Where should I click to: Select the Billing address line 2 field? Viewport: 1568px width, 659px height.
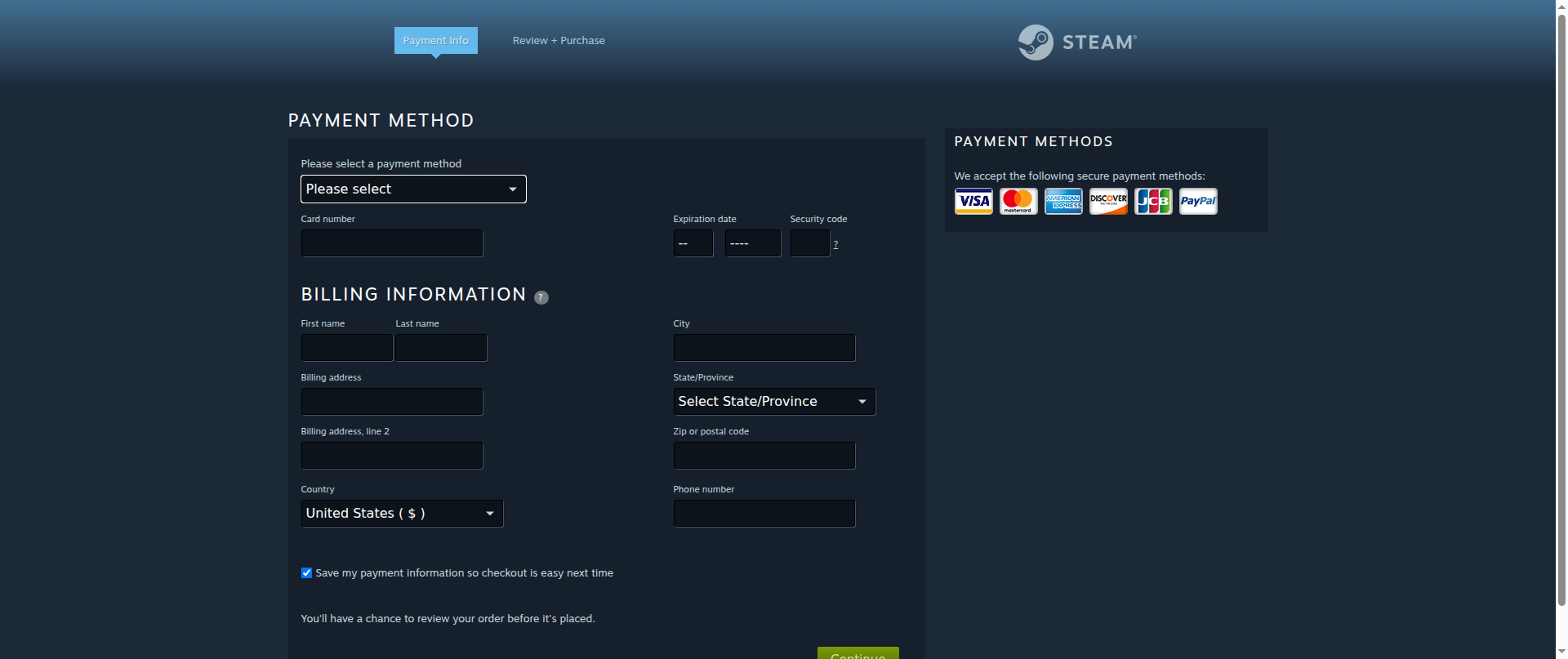(392, 456)
